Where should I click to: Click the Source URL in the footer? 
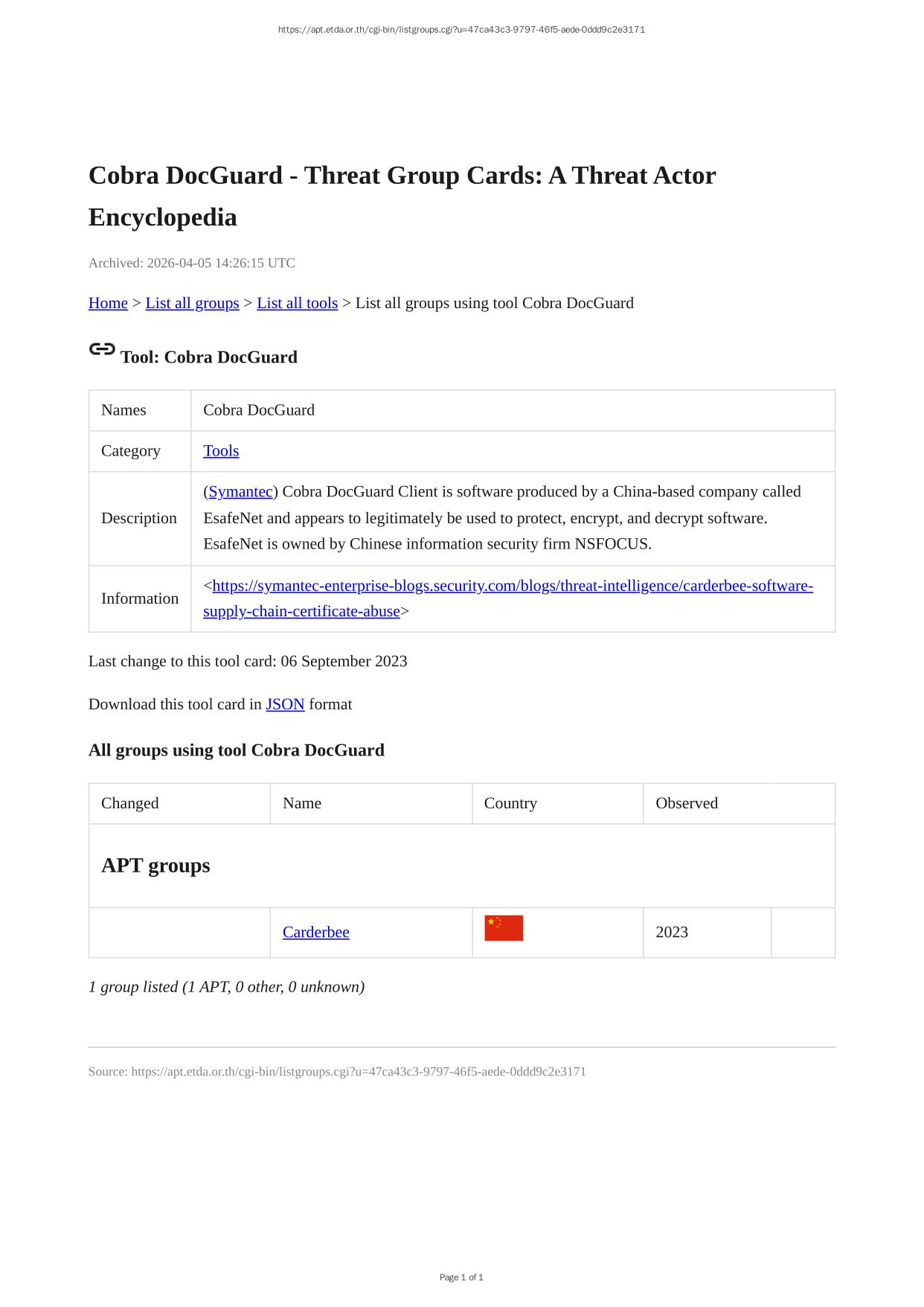tap(358, 1072)
